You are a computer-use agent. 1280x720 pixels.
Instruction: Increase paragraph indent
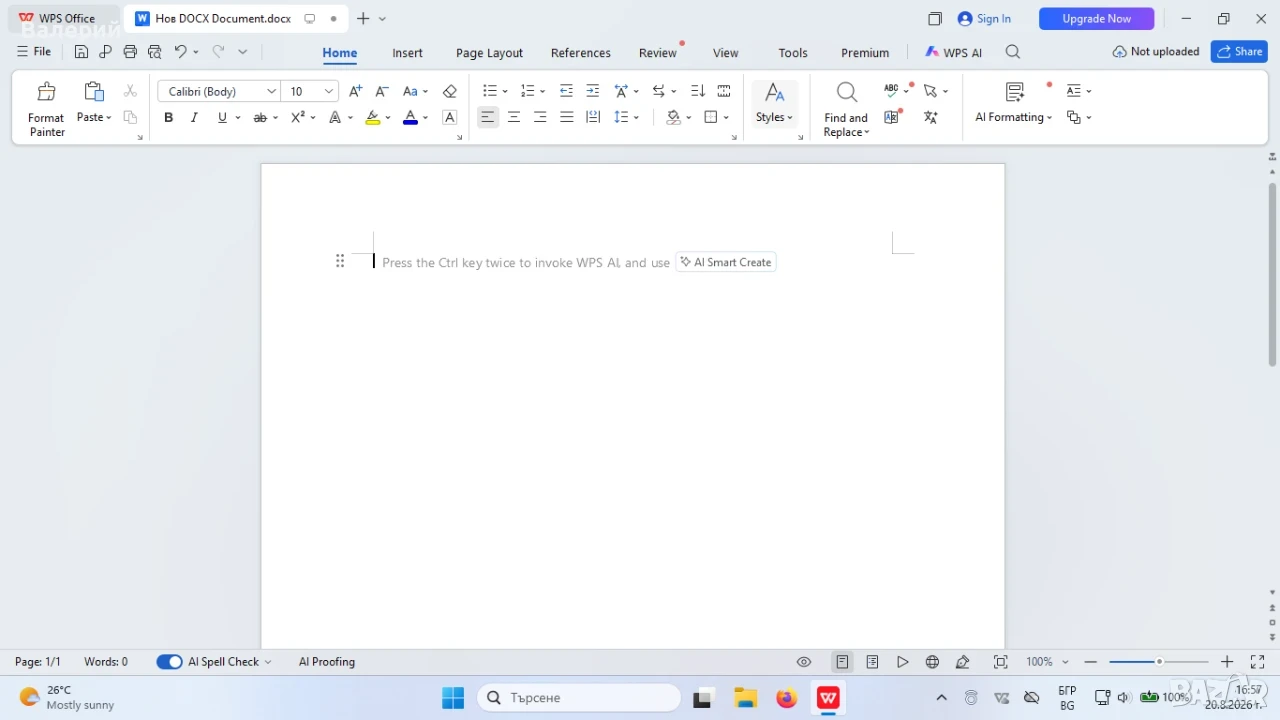[593, 91]
